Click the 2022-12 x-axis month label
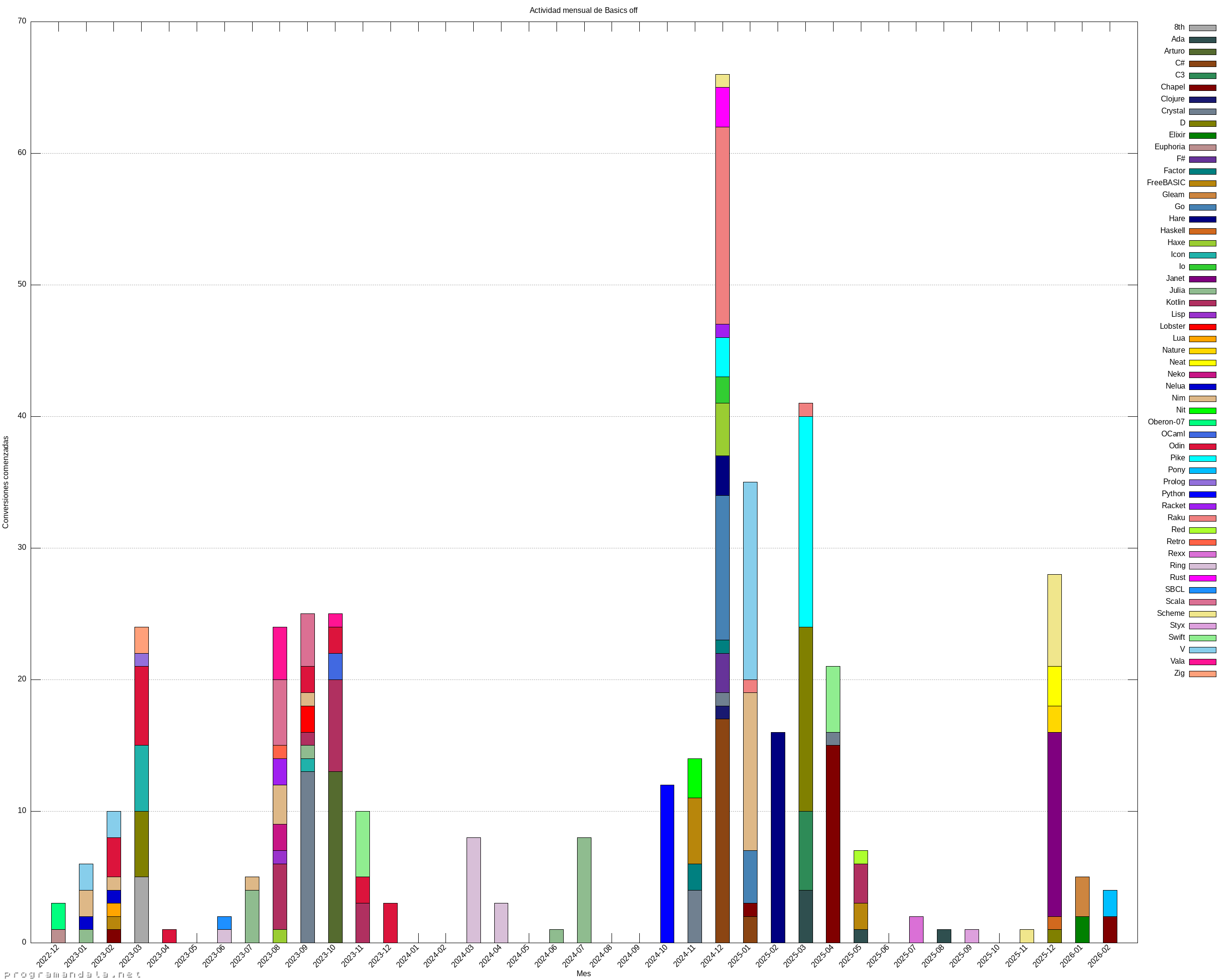Screen dimensions: 1225x980 [48, 955]
